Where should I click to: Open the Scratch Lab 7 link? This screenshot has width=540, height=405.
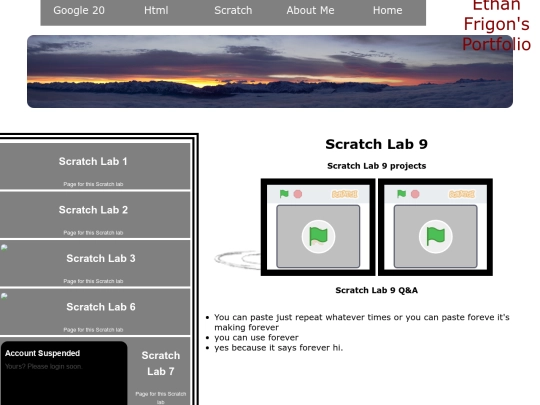160,363
